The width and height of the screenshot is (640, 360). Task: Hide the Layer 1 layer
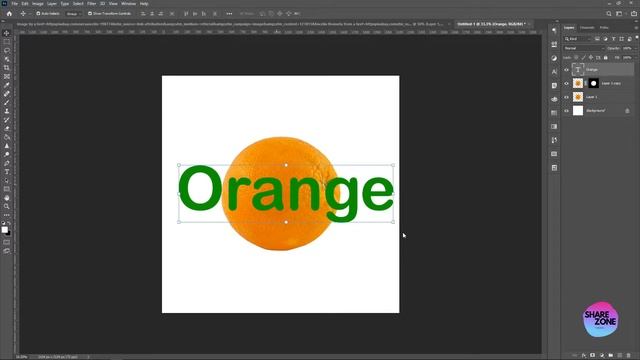[x=567, y=97]
